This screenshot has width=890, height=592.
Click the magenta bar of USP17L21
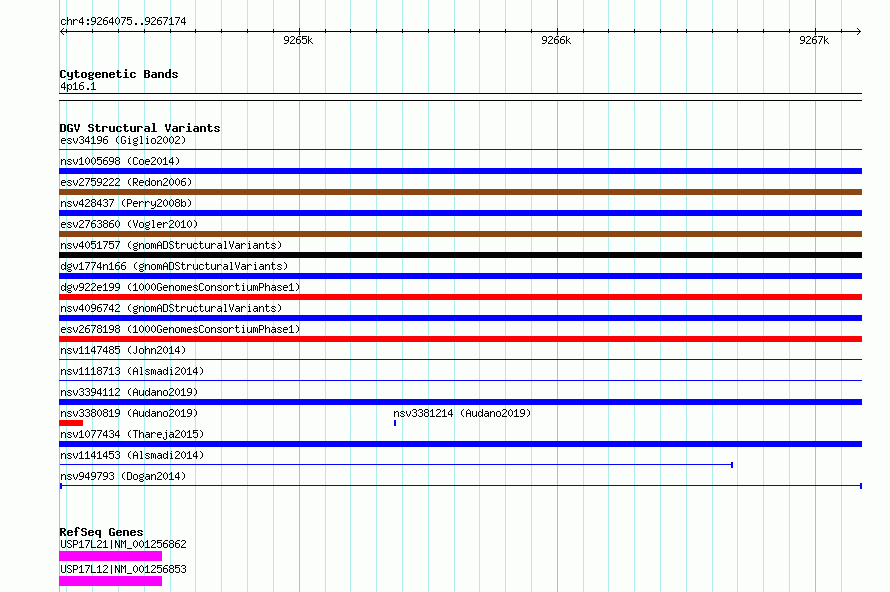(x=111, y=556)
